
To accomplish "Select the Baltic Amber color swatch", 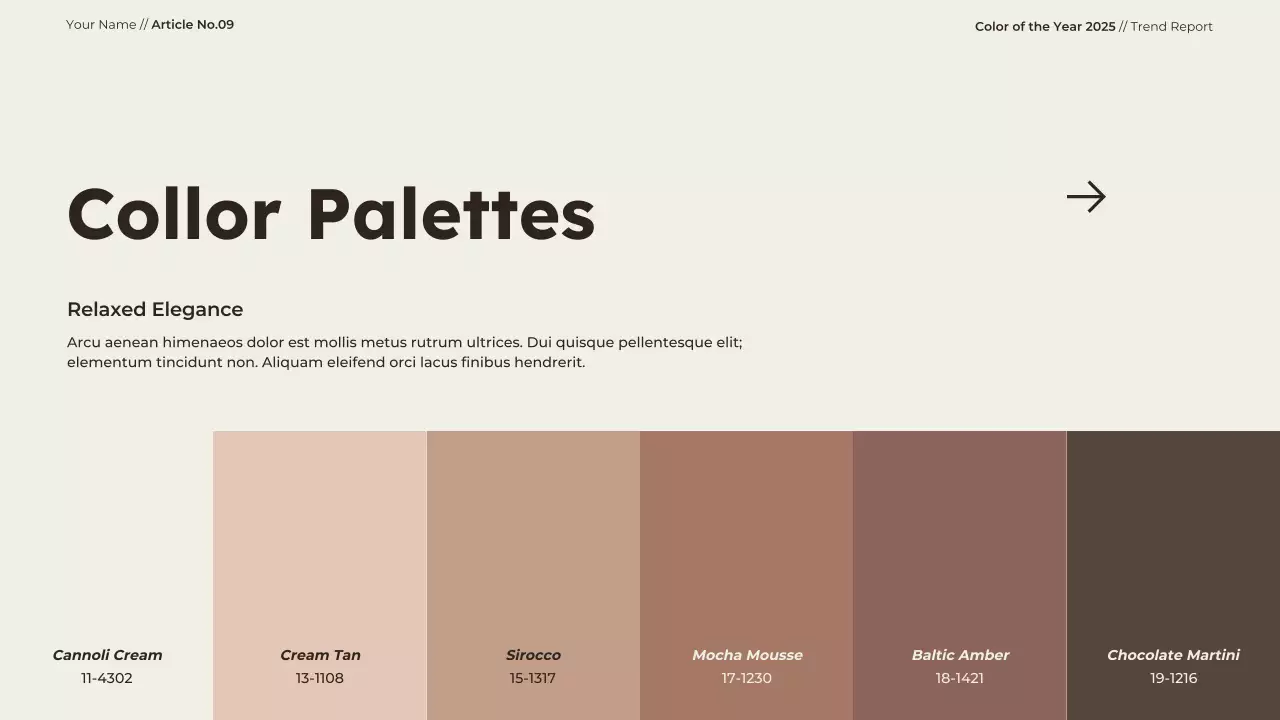I will (x=960, y=530).
